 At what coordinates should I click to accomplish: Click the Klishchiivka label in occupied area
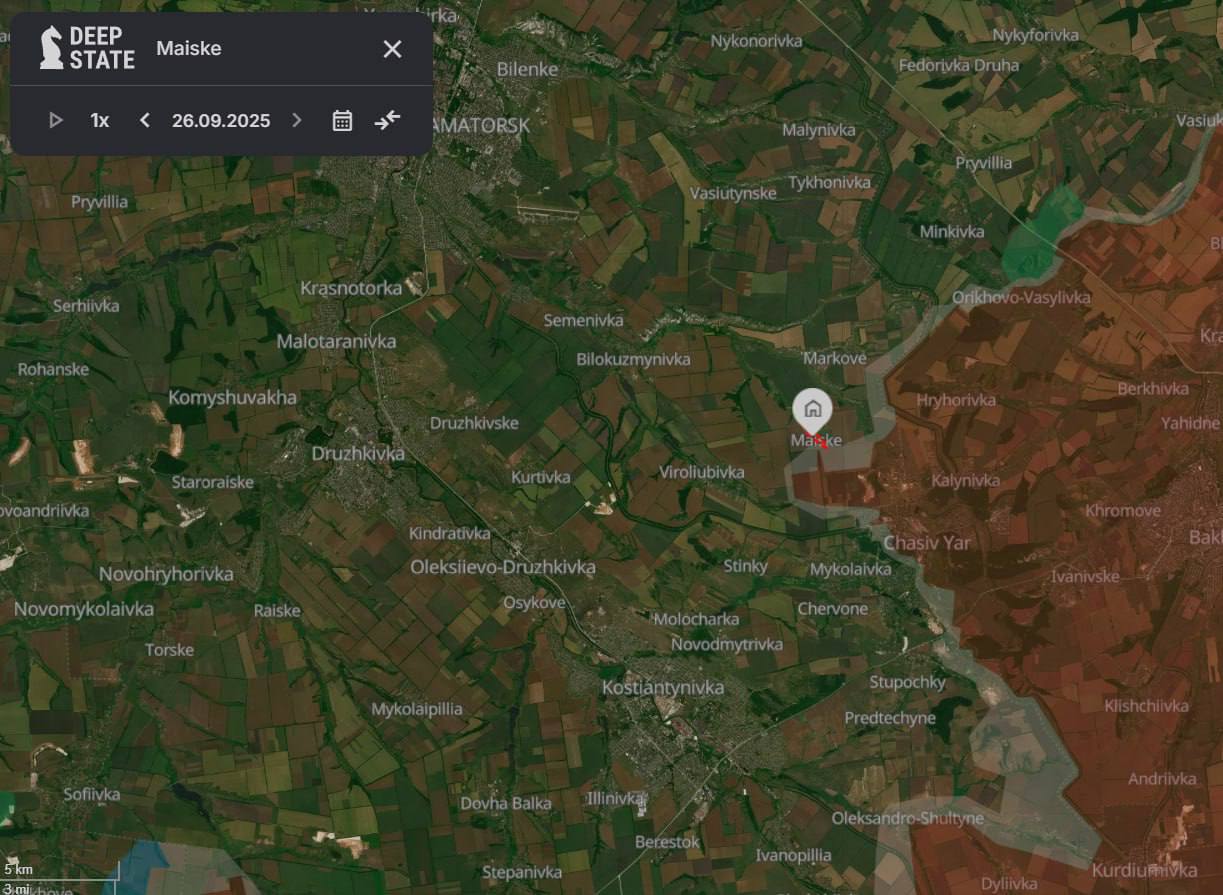pyautogui.click(x=1146, y=706)
